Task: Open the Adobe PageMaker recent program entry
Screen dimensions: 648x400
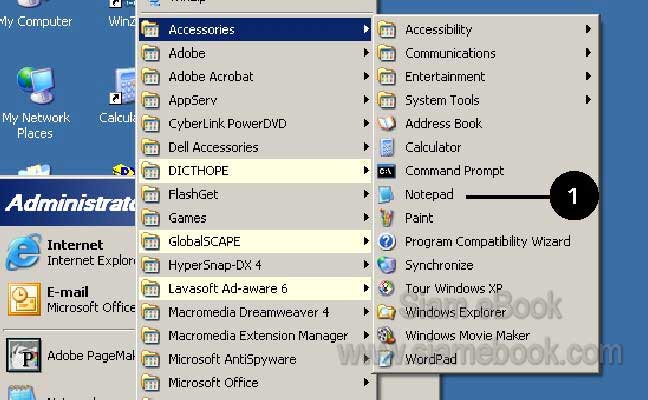Action: [x=69, y=355]
